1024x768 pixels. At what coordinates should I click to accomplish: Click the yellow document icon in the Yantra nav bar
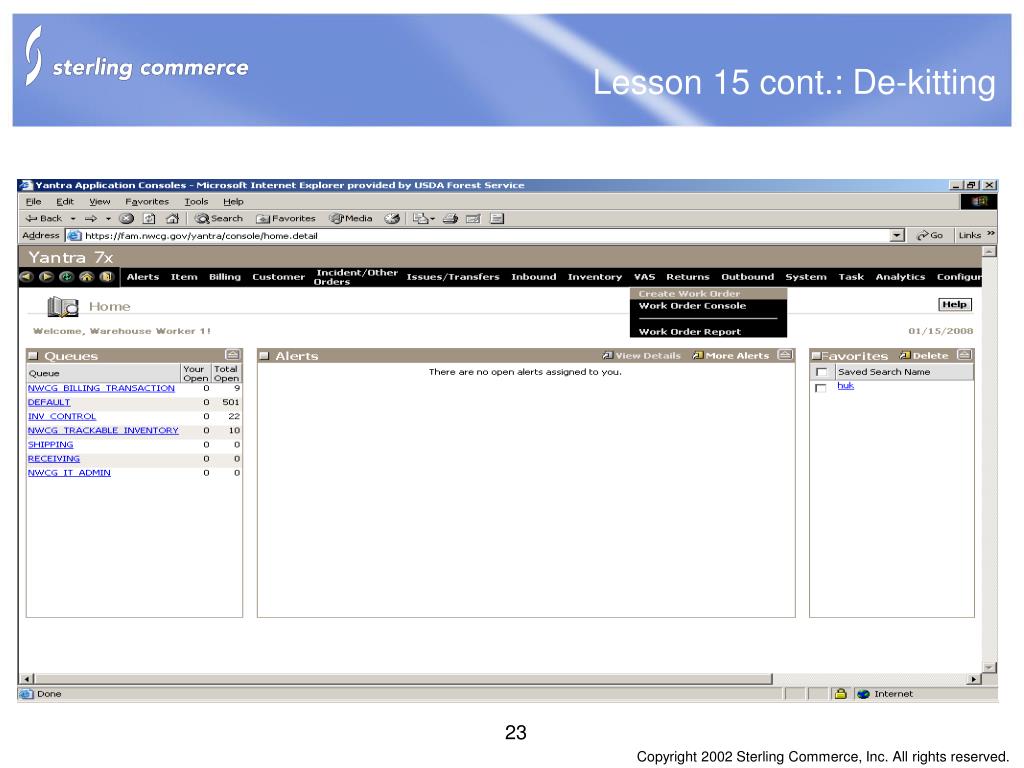(106, 277)
